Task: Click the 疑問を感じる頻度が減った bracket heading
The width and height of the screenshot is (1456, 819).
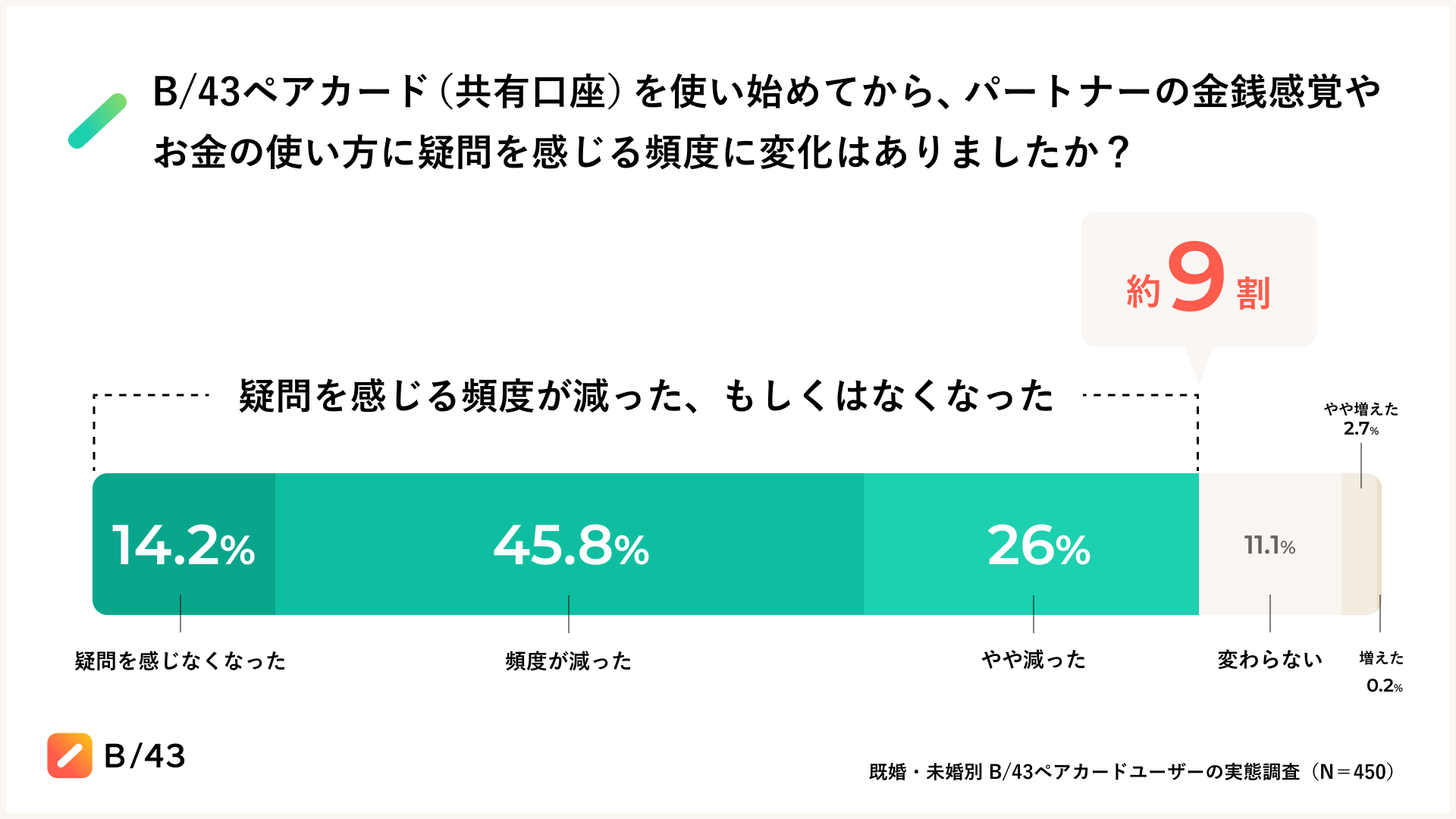Action: pos(646,396)
